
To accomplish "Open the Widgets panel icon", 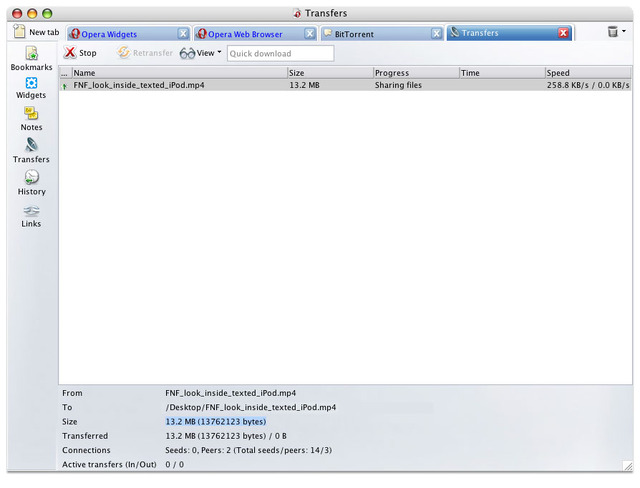I will 31,83.
